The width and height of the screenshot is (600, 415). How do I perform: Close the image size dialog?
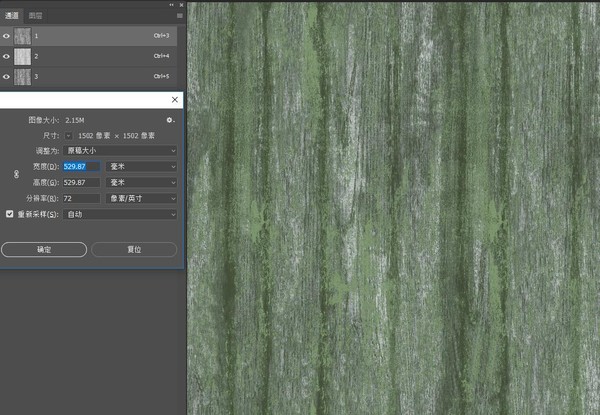175,99
